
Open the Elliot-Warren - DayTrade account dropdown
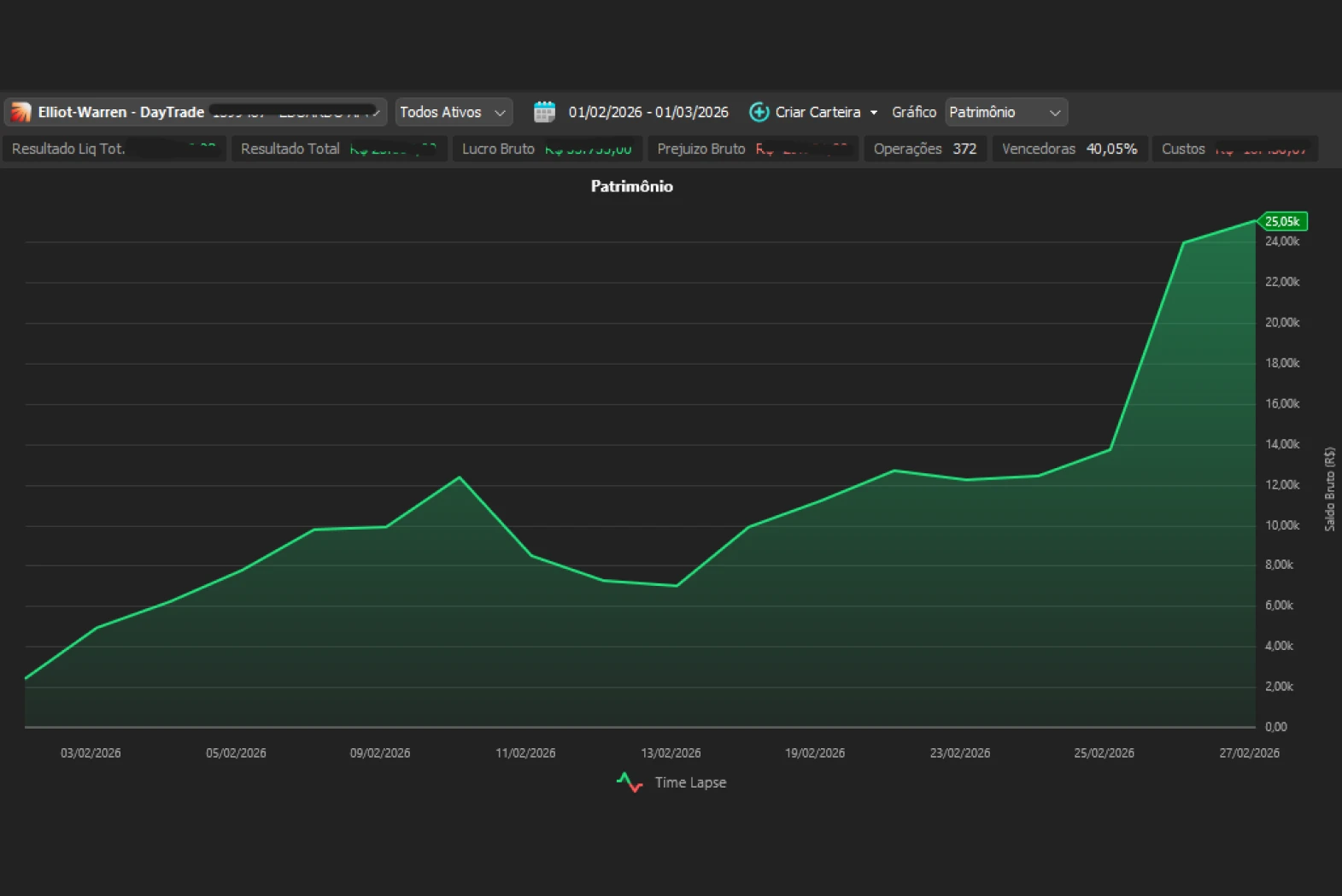pos(196,112)
